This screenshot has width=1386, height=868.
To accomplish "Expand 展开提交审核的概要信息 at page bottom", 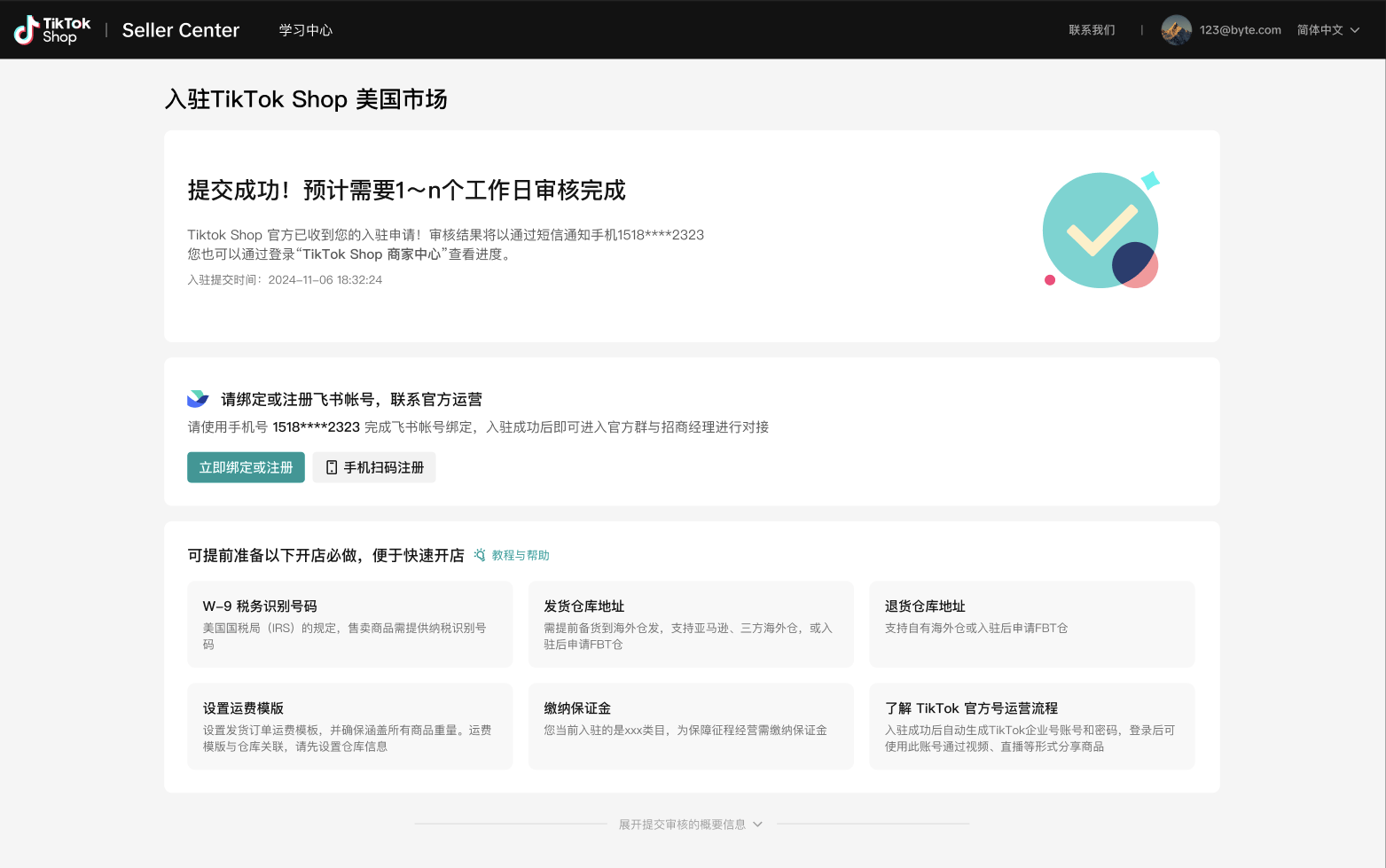I will 691,824.
